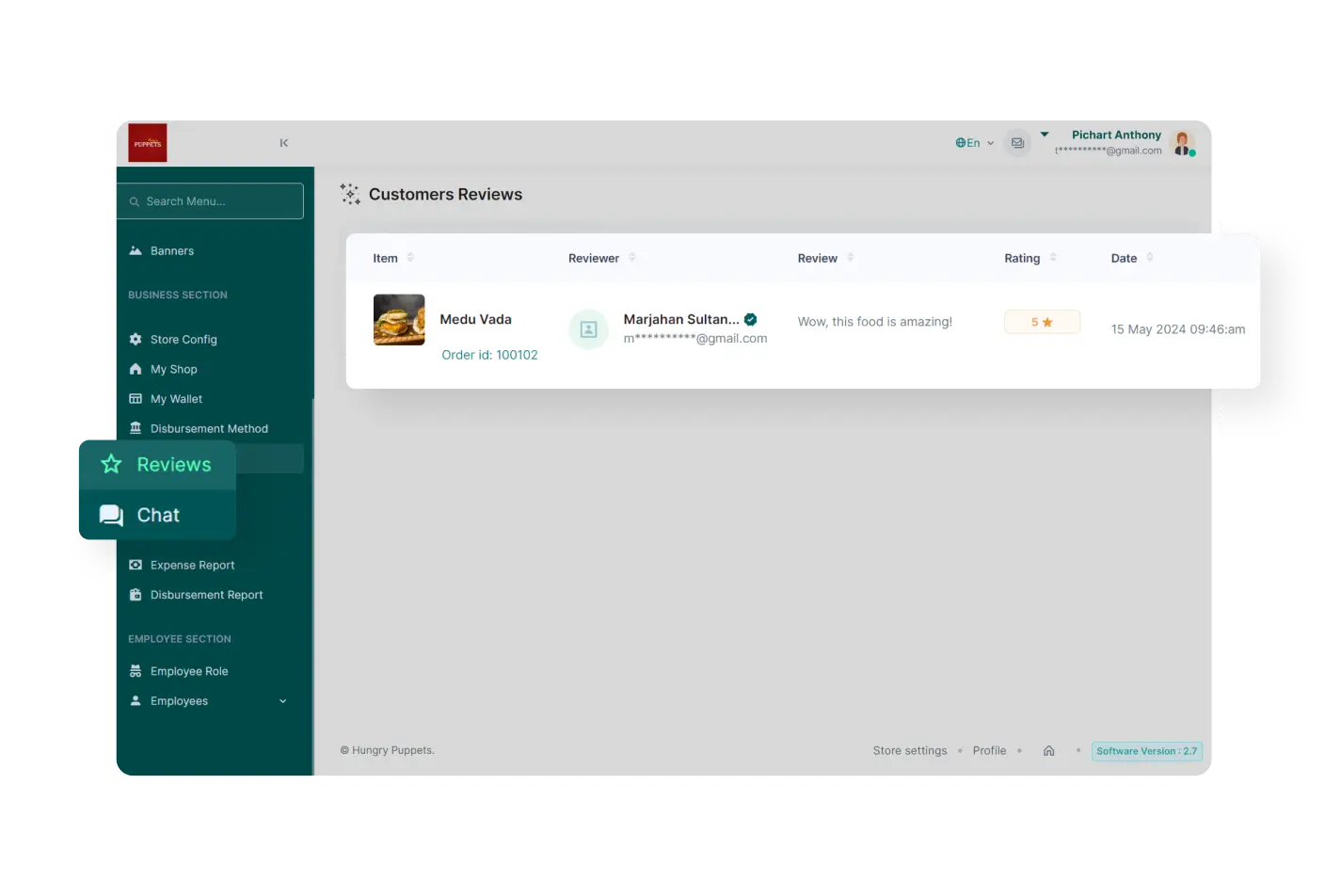This screenshot has height=896, width=1325.
Task: Expand the Employees submenu
Action: tap(282, 701)
